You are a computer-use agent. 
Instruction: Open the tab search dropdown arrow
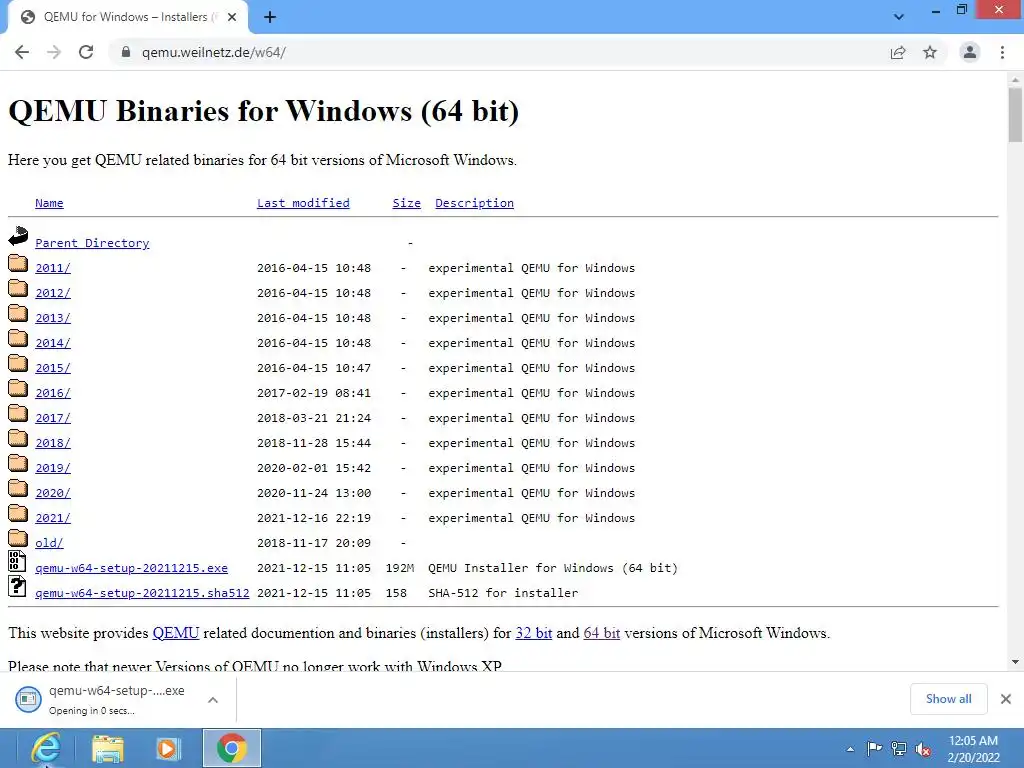(x=899, y=17)
